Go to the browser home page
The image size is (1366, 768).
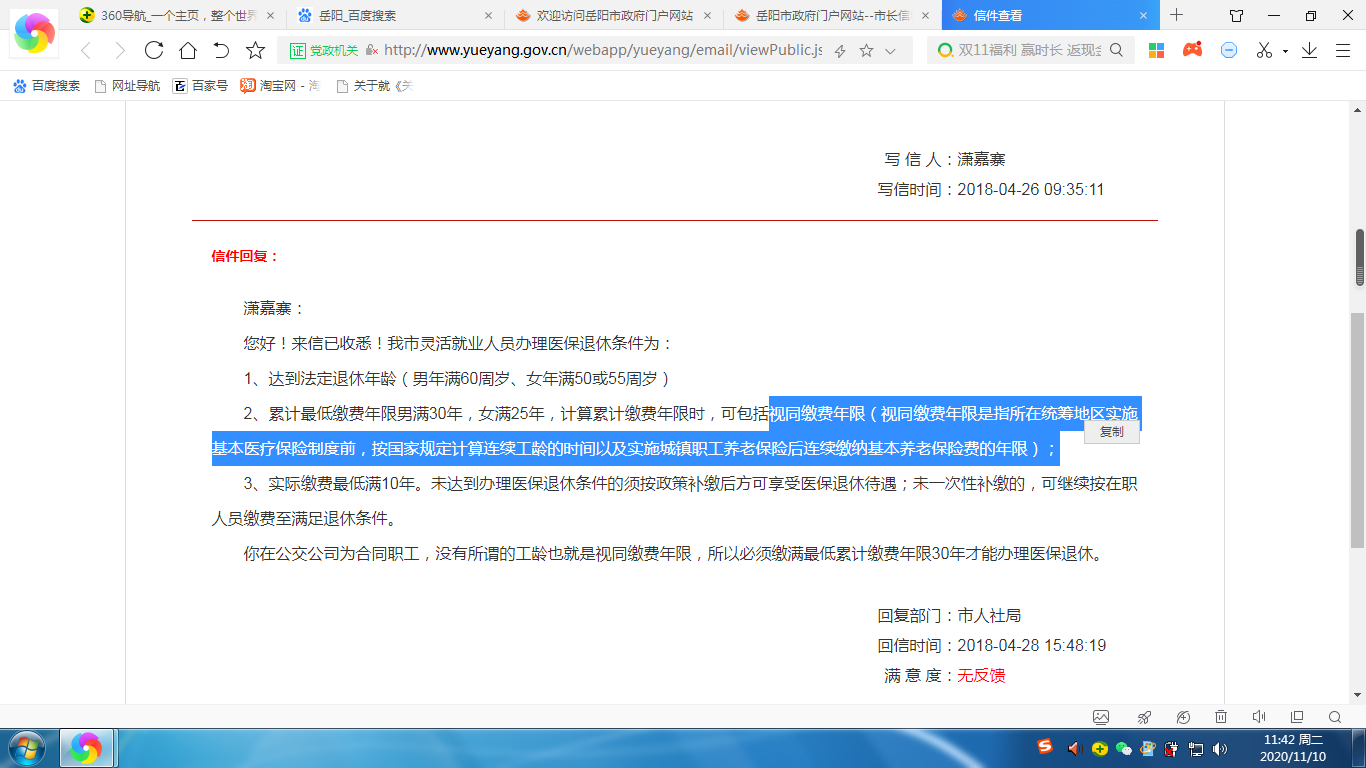tap(187, 51)
